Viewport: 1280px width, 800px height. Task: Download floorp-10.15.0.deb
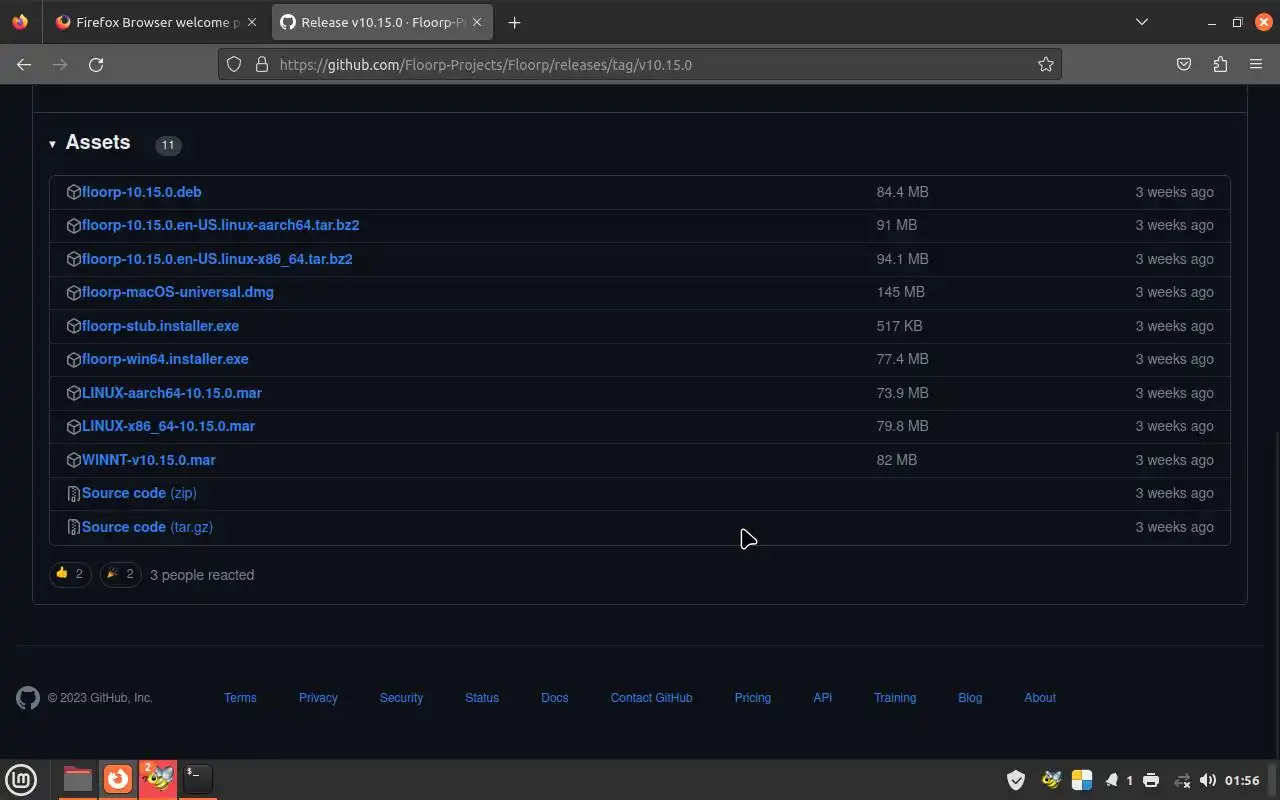141,192
